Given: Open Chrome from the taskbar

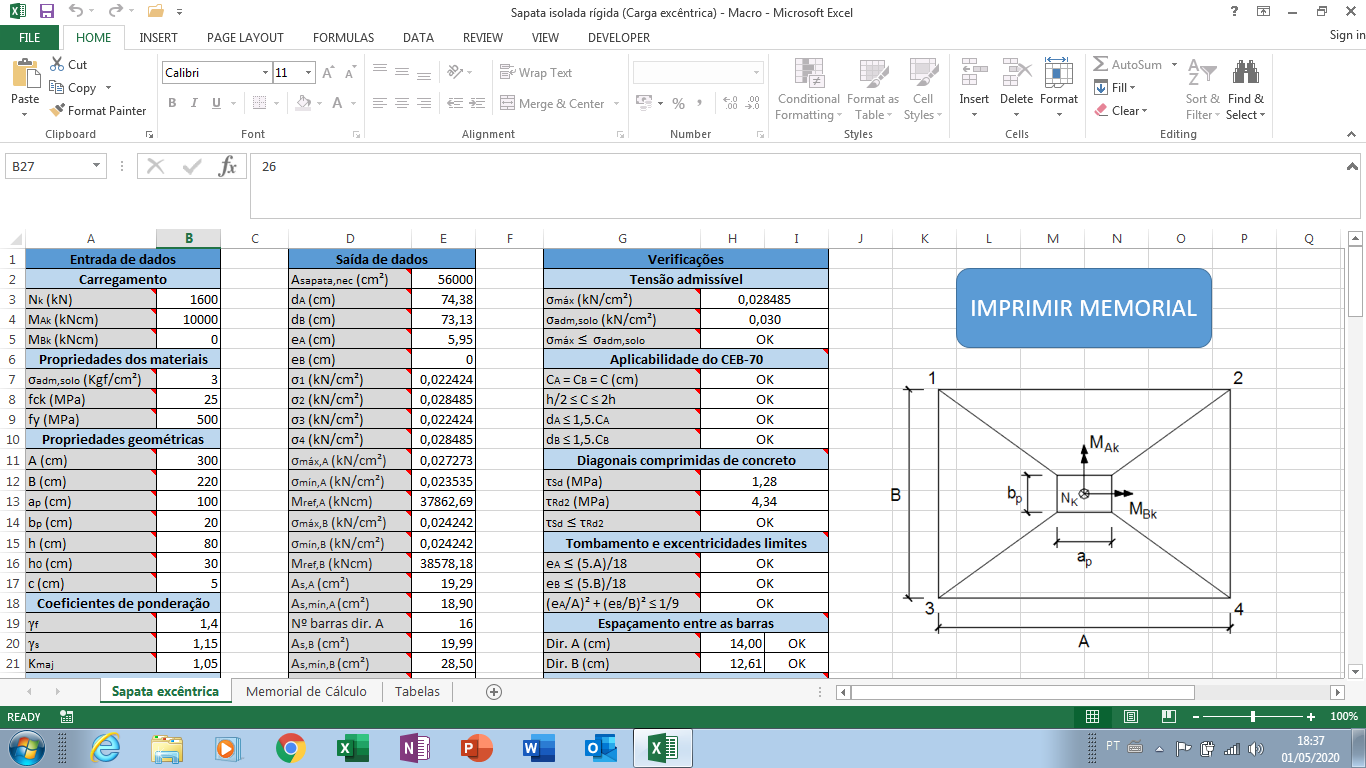Looking at the screenshot, I should pos(291,748).
